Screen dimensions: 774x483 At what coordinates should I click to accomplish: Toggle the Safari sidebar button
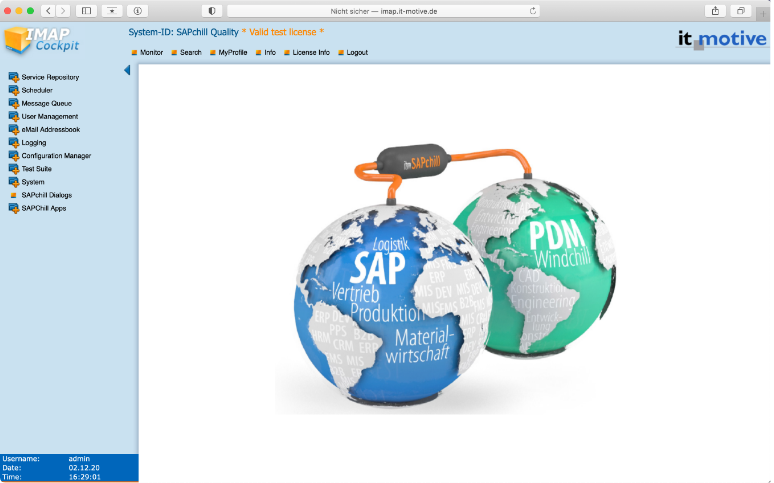(x=86, y=11)
